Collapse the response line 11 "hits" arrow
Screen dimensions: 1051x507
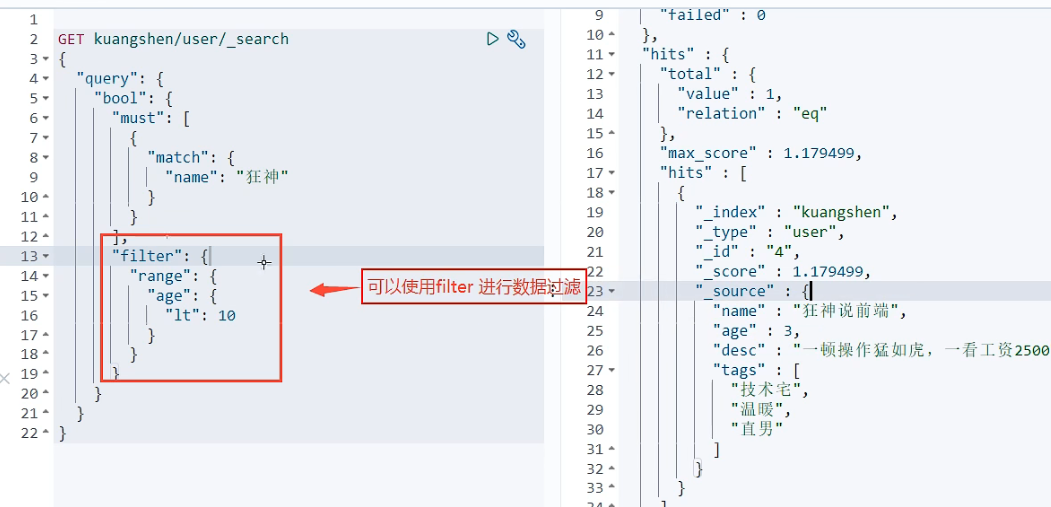coord(611,54)
